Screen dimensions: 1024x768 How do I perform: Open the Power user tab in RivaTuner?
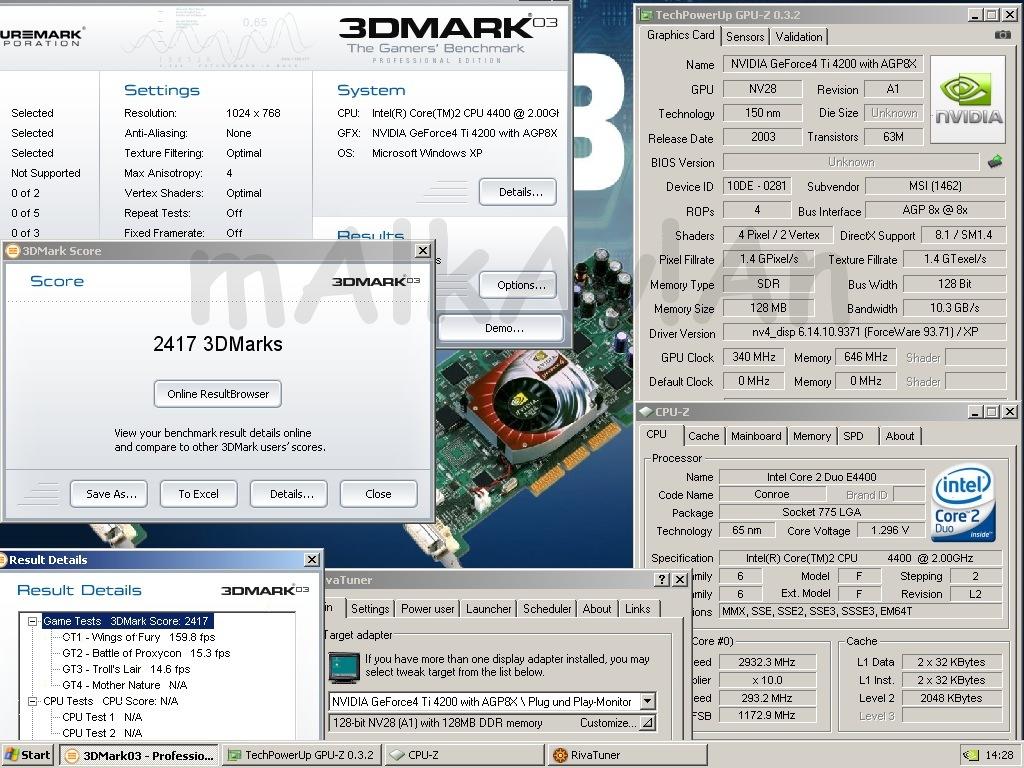click(427, 609)
